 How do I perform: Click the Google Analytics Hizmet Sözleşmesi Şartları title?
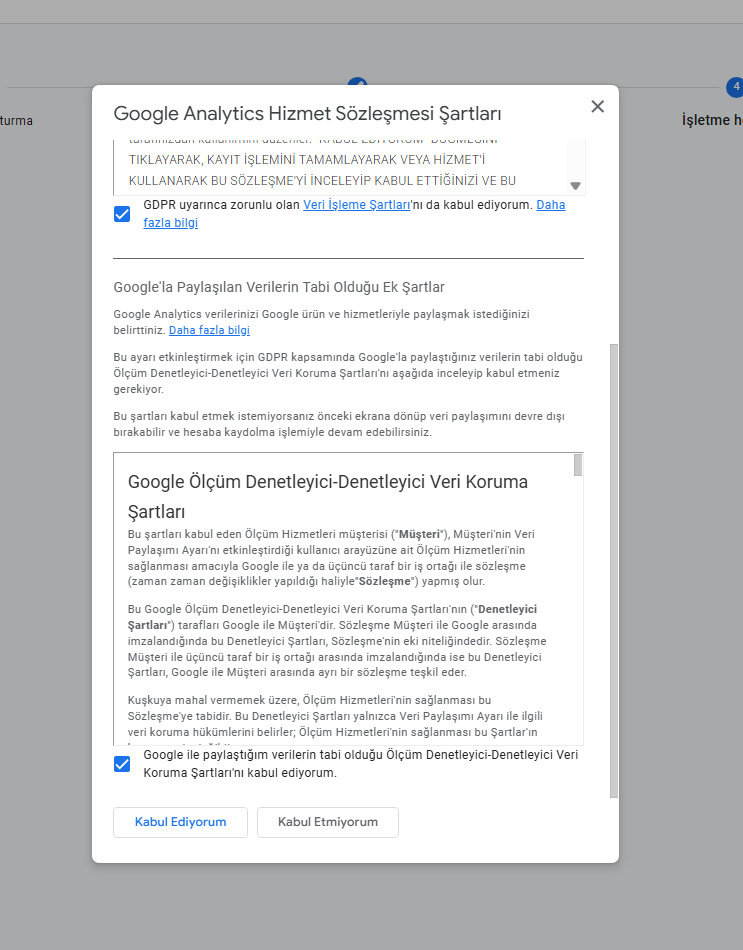tap(307, 113)
